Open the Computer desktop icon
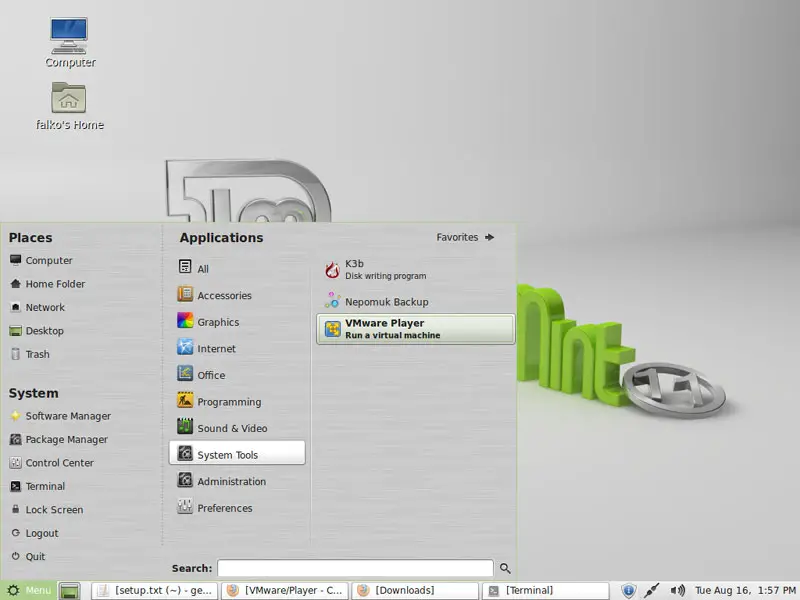800x600 pixels. point(69,43)
